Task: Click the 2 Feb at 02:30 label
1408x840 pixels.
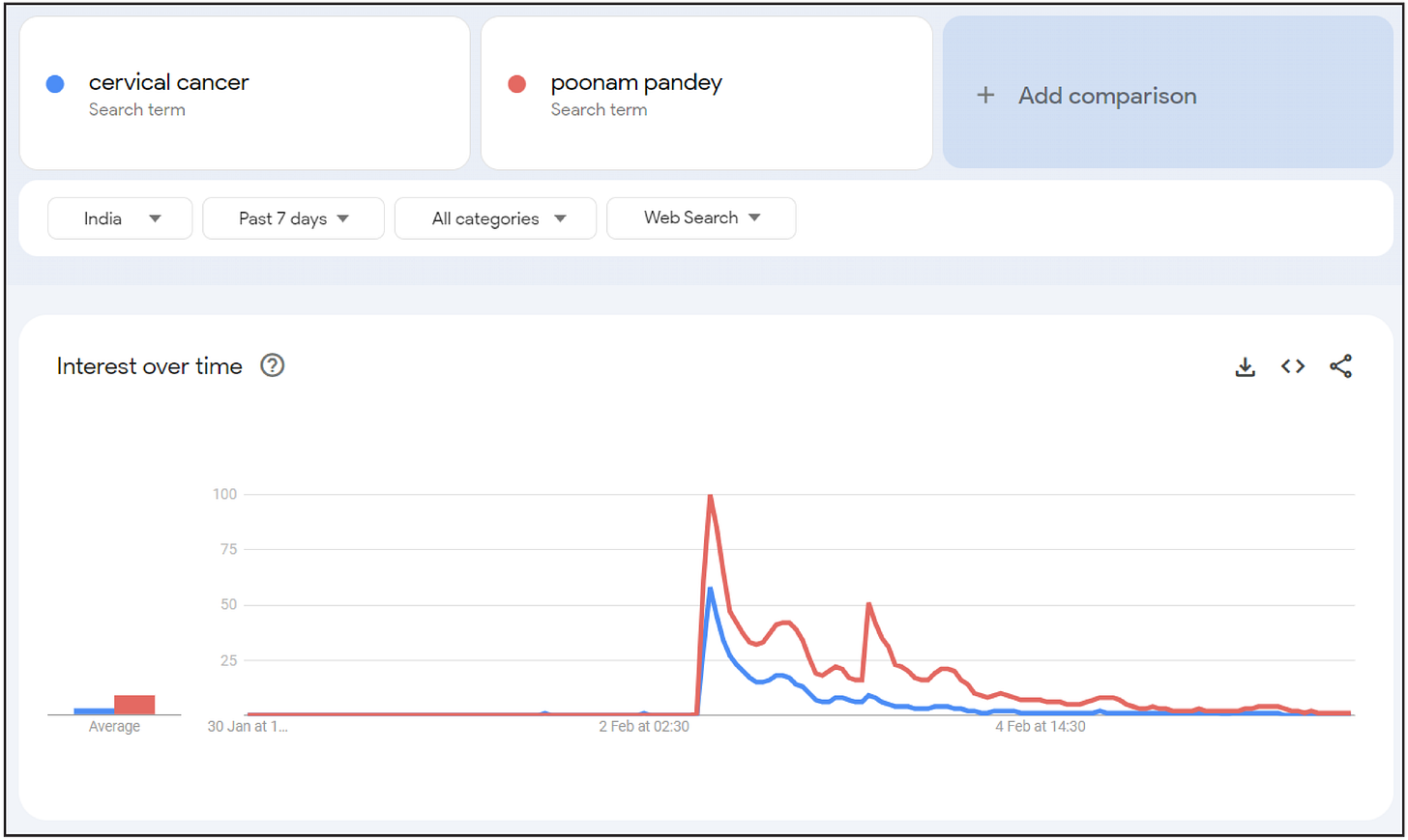Action: click(x=644, y=727)
